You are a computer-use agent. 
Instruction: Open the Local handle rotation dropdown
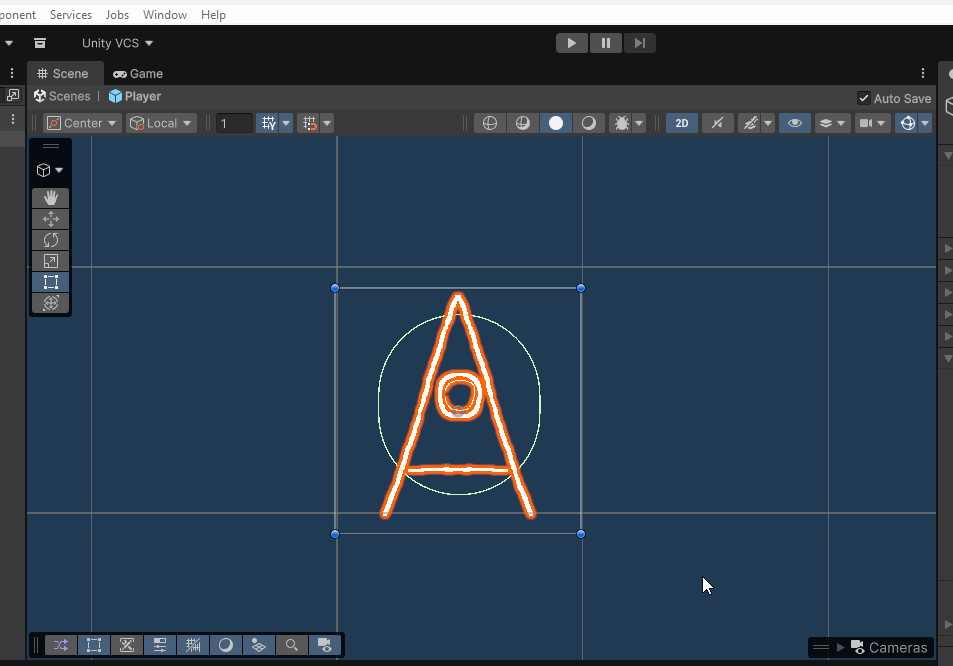(x=161, y=123)
